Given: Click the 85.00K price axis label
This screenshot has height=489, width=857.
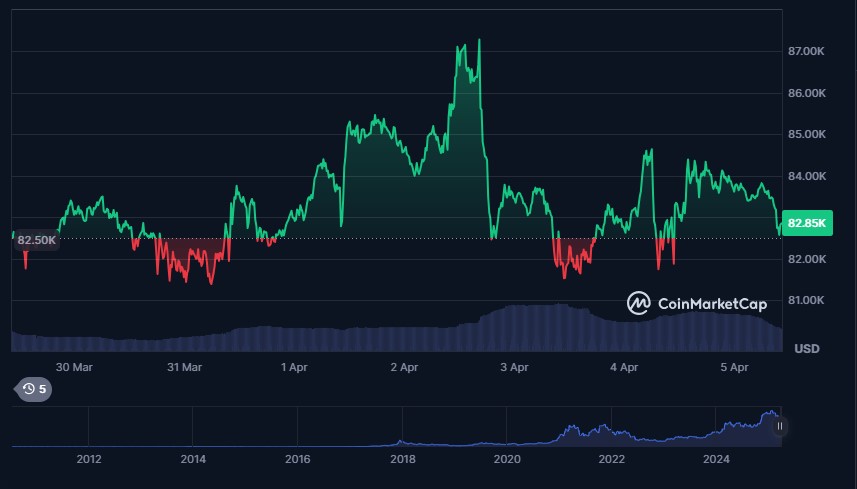Looking at the screenshot, I should pos(807,134).
